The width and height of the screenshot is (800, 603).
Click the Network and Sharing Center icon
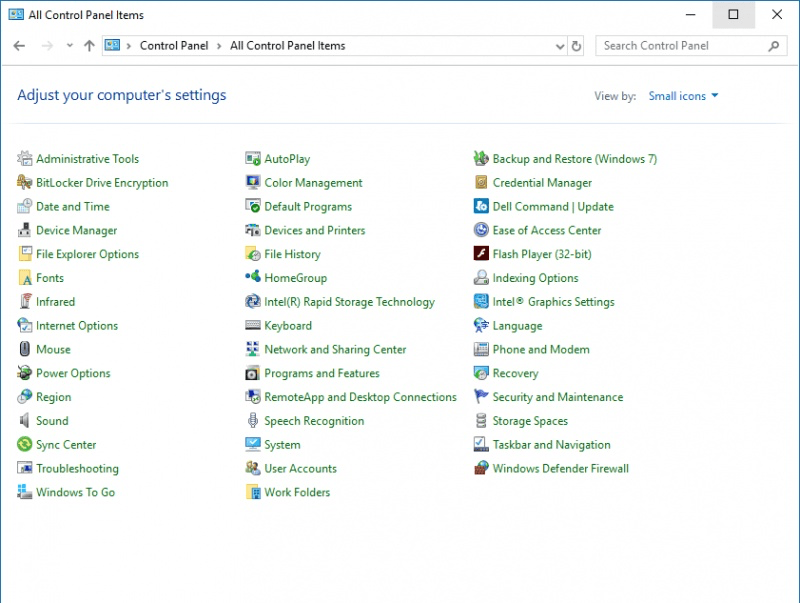coord(253,349)
